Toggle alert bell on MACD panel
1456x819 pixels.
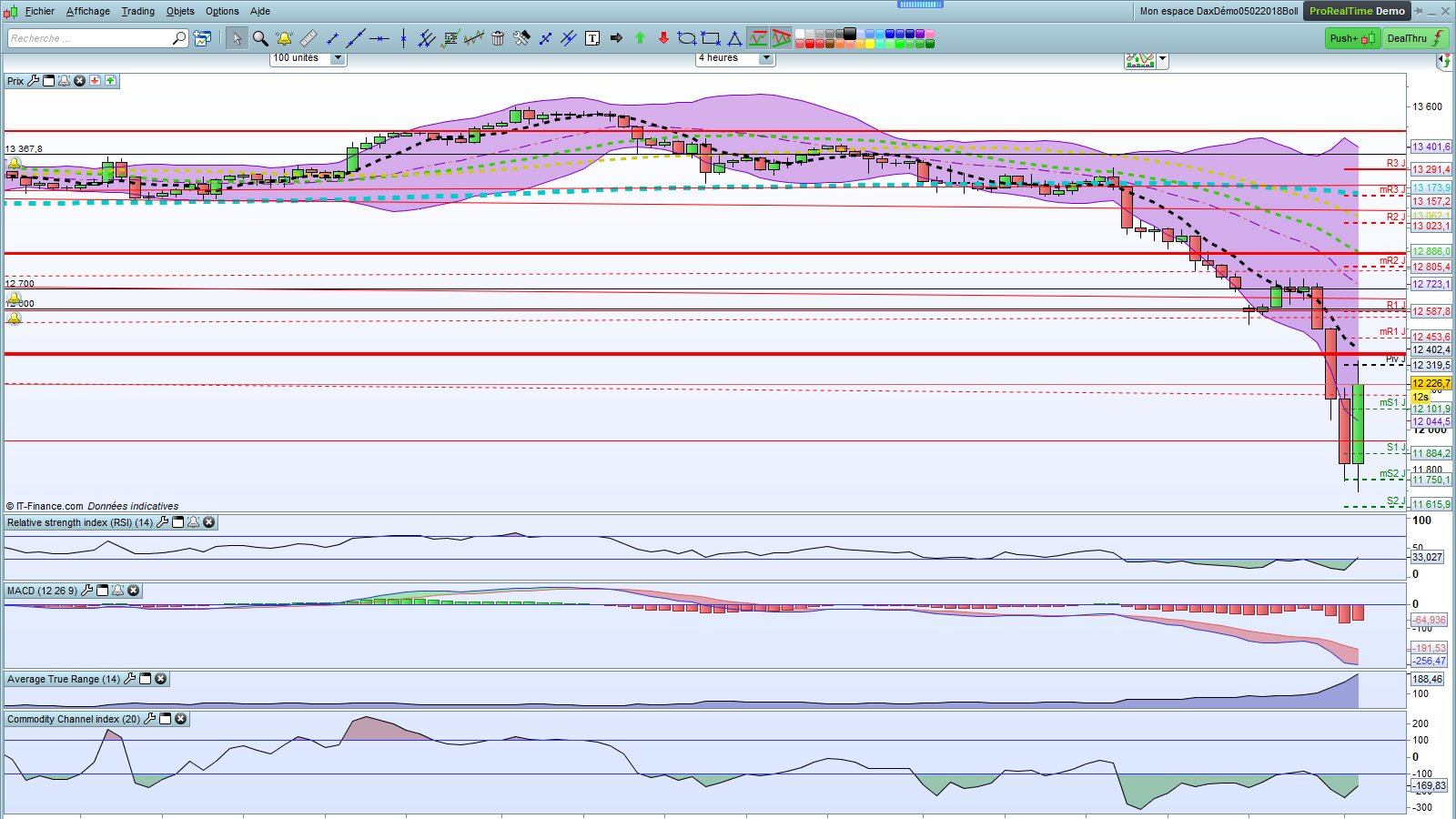pos(118,591)
